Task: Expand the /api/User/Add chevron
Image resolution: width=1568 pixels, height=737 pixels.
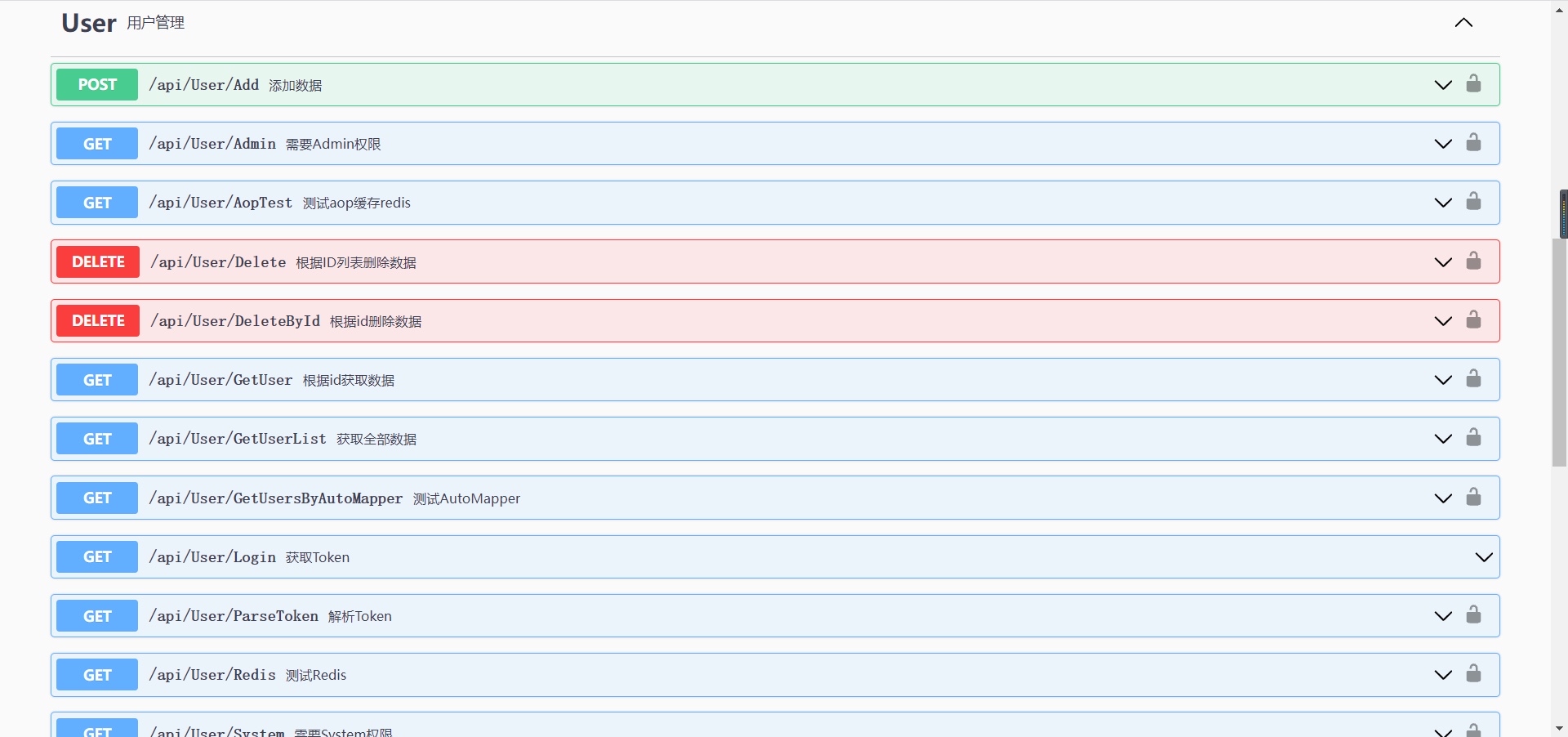Action: pos(1443,85)
